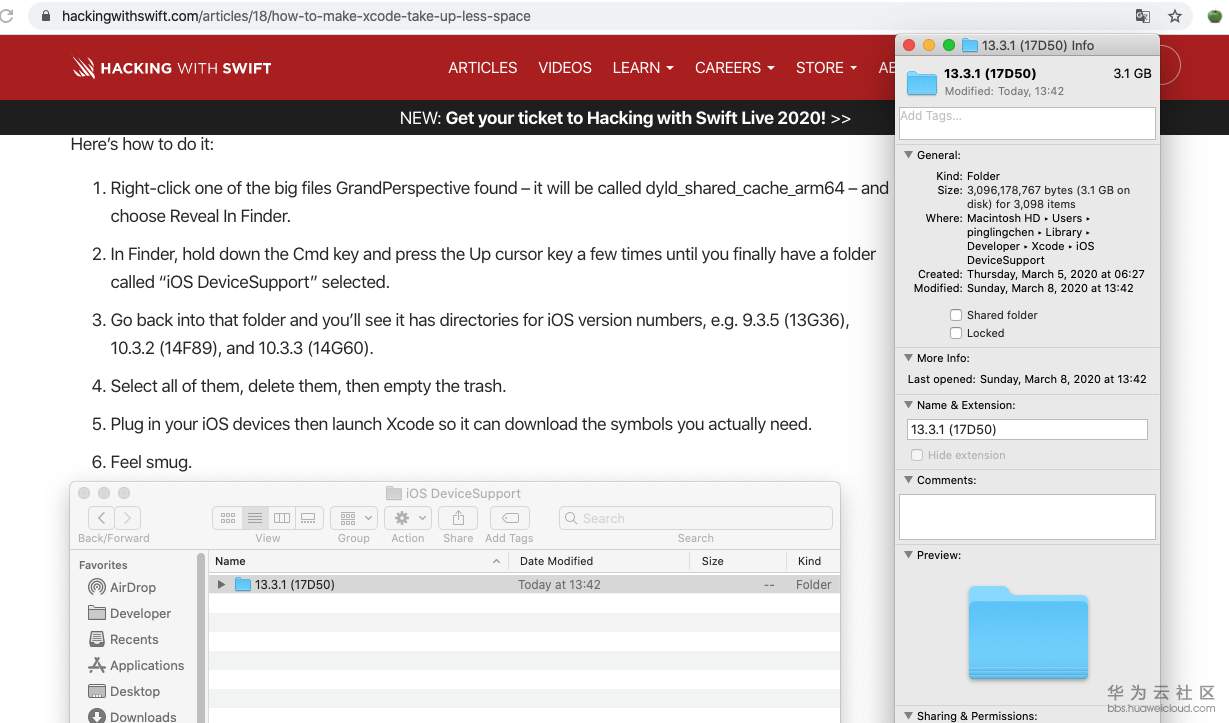The height and width of the screenshot is (723, 1229).
Task: Select Recents in Finder sidebar
Action: point(123,640)
